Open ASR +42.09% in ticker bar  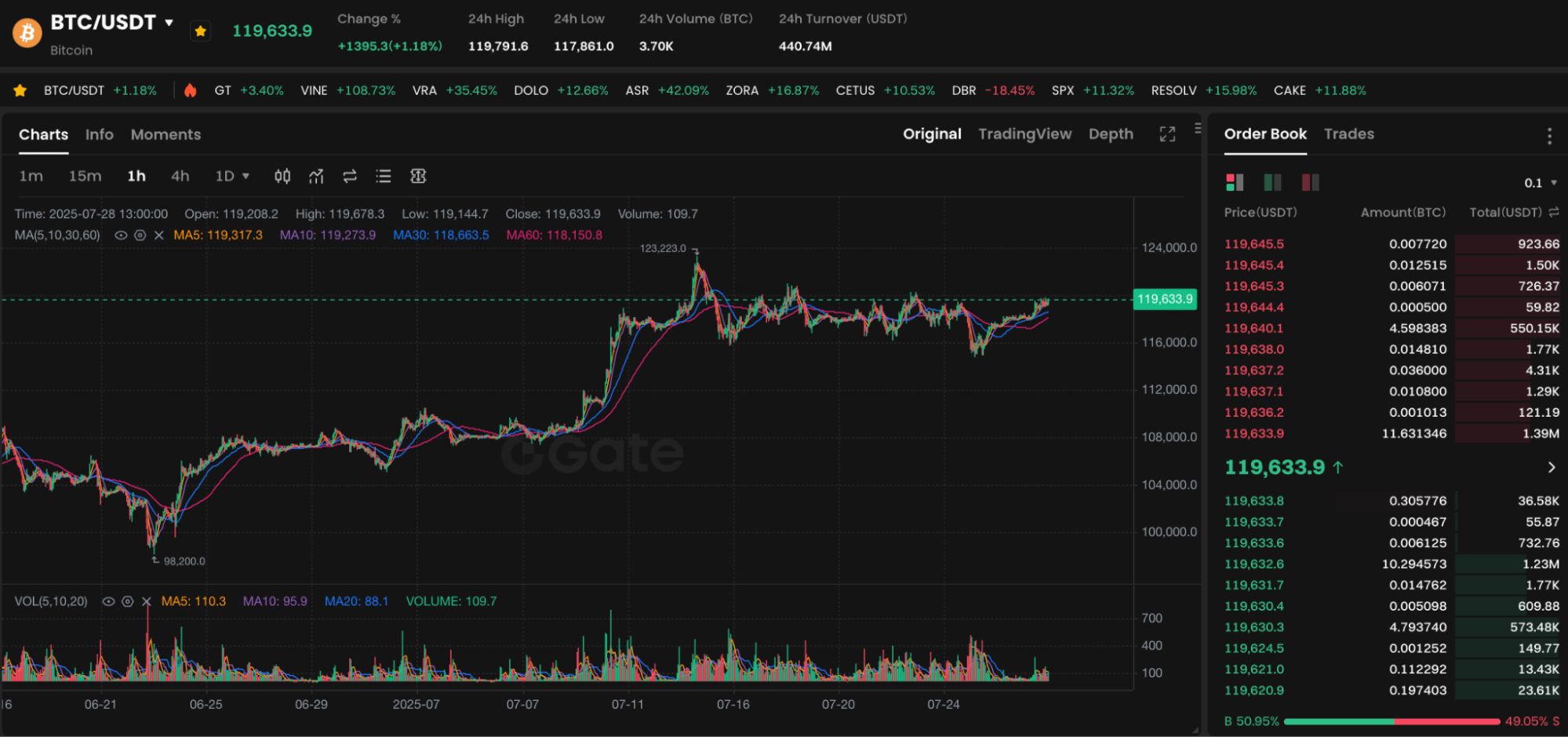tap(667, 91)
